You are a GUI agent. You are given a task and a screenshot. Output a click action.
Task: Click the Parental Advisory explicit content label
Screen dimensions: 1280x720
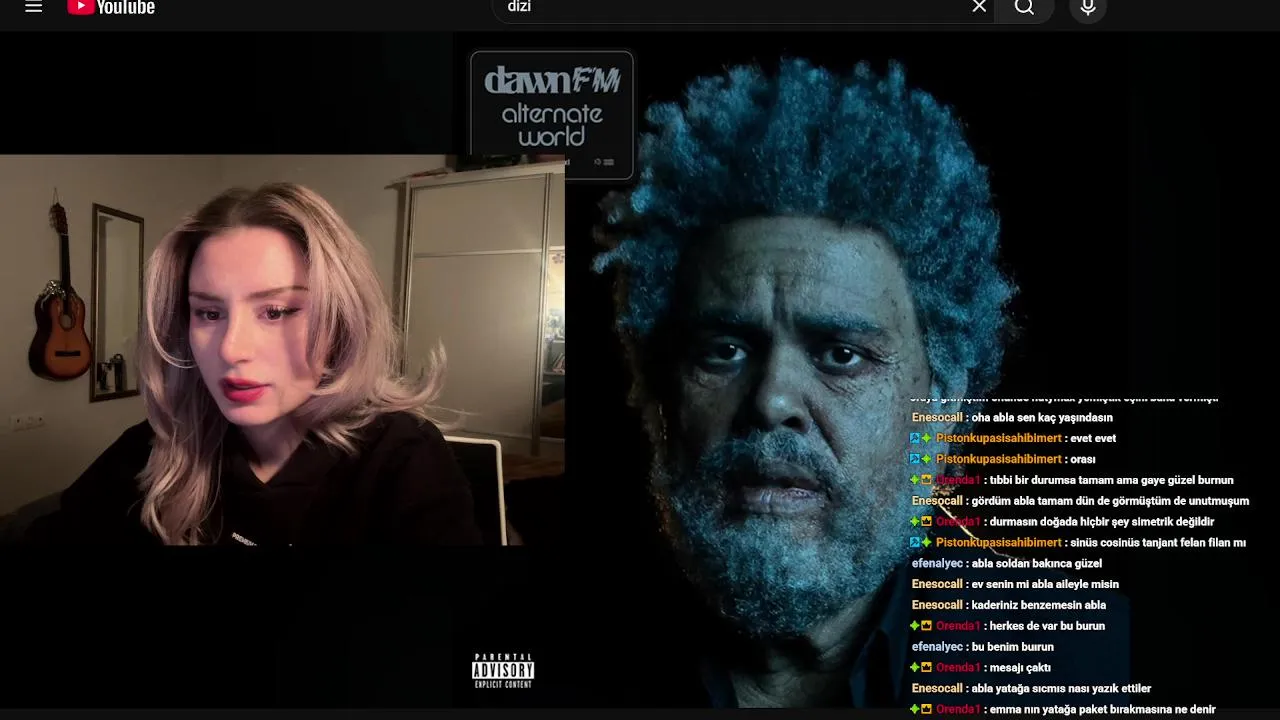(503, 671)
